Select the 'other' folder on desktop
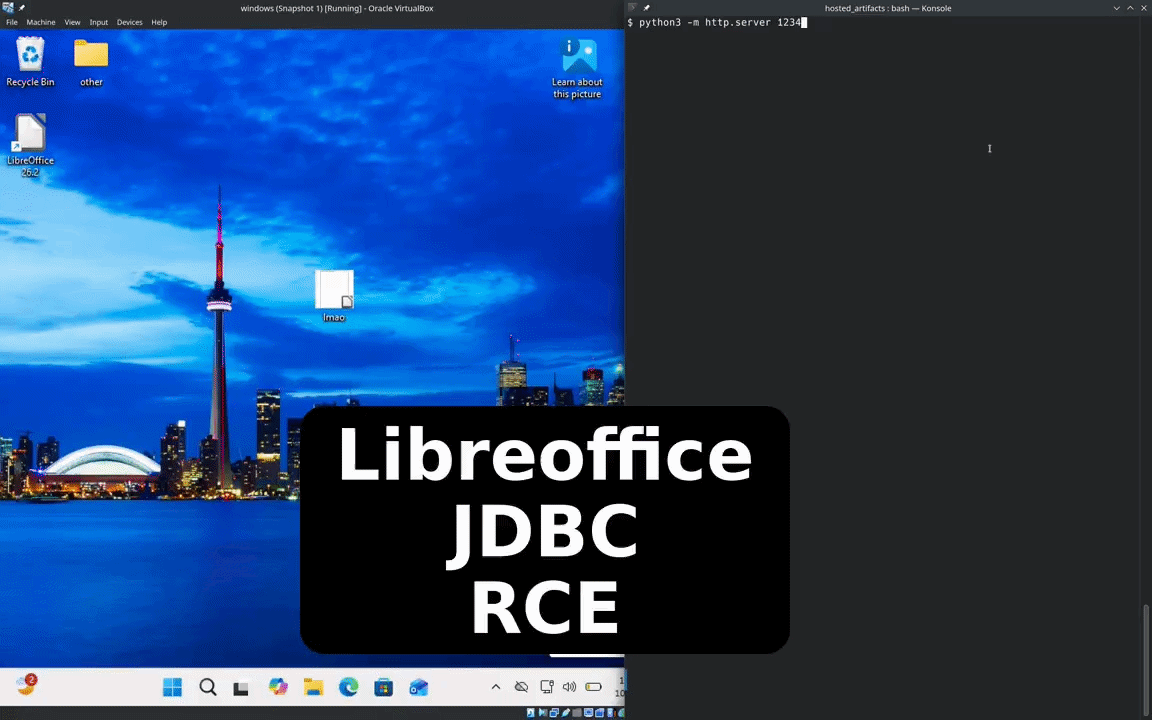 click(91, 62)
